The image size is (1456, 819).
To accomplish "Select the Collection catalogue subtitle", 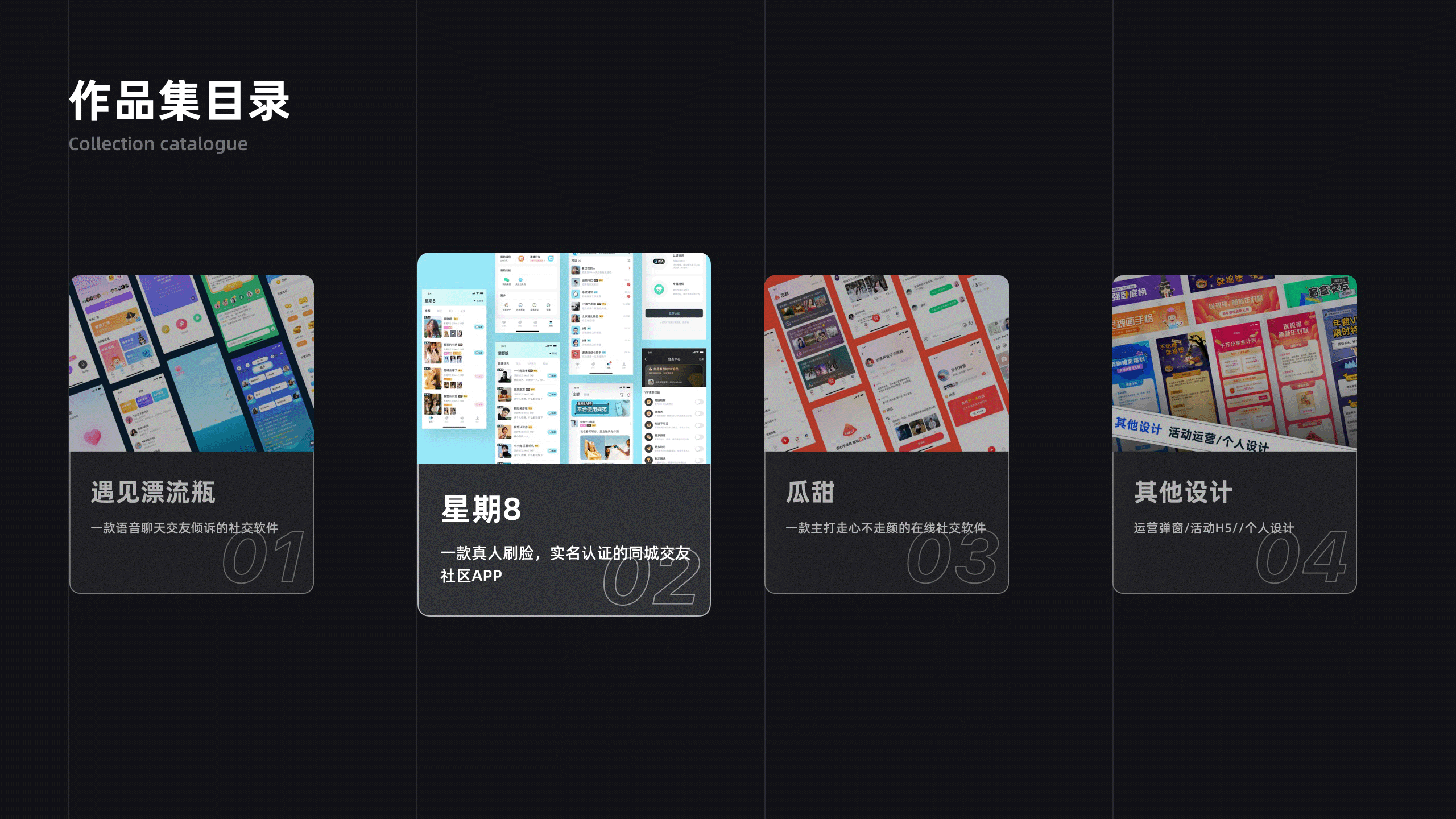I will (x=158, y=144).
